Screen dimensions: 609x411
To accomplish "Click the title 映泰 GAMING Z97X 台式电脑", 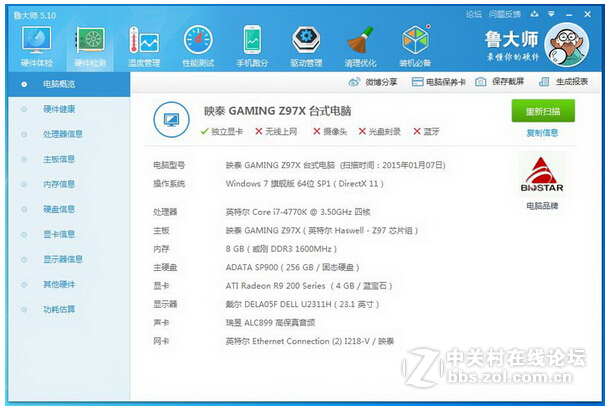I will [x=278, y=111].
